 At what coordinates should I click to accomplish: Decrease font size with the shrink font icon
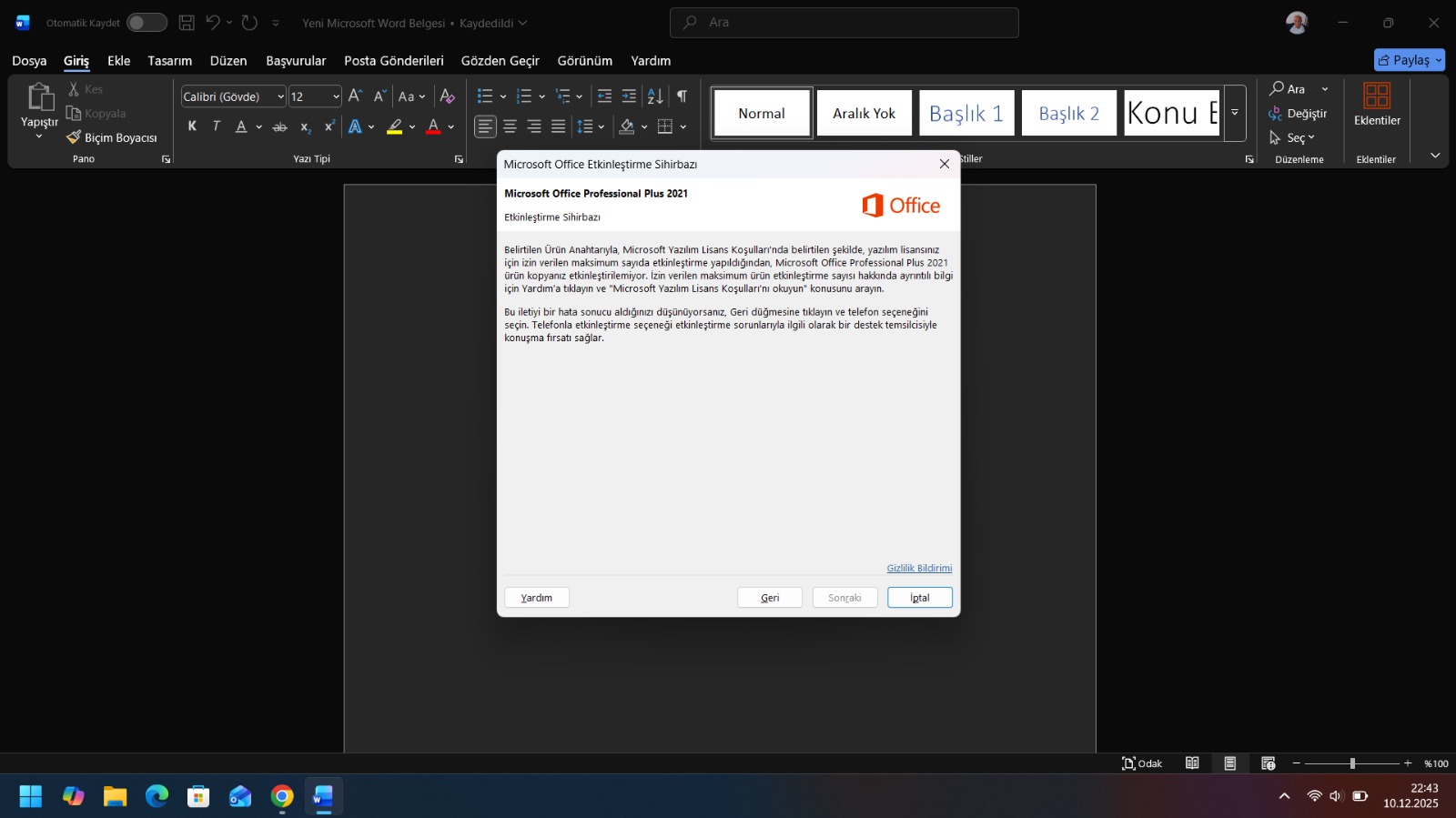[x=380, y=96]
